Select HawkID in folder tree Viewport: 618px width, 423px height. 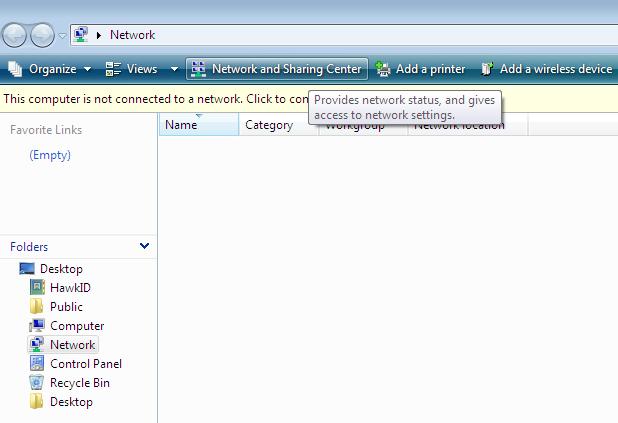[x=71, y=288]
